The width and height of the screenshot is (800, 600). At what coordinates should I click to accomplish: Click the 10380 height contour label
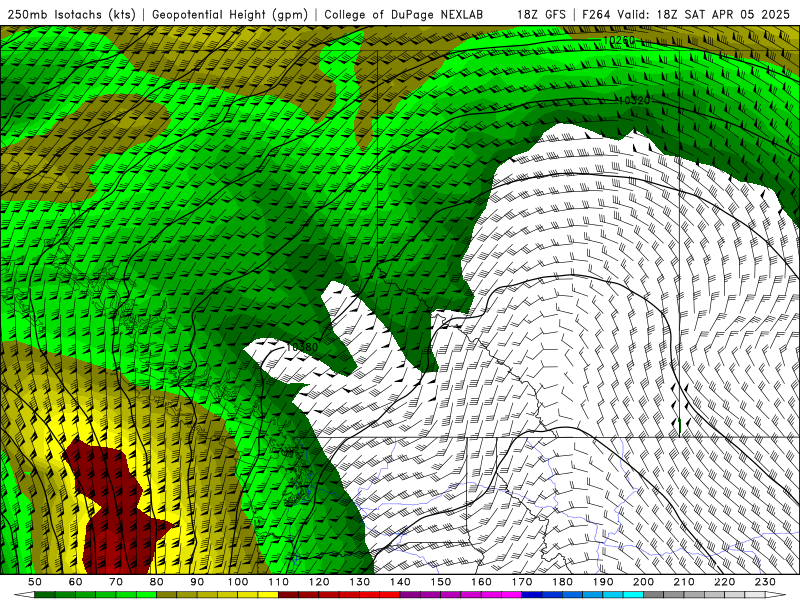[302, 347]
